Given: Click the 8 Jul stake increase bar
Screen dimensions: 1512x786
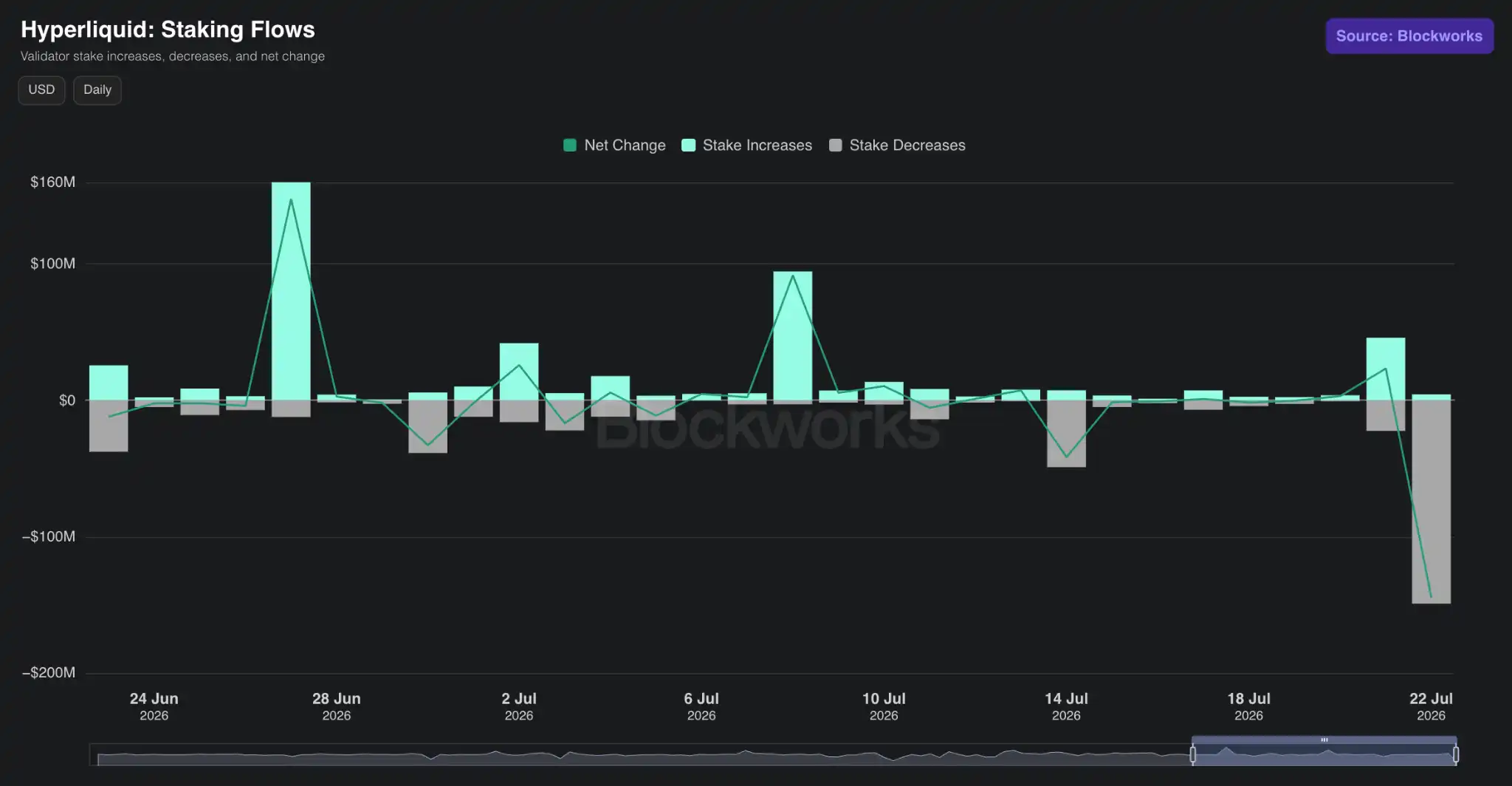Looking at the screenshot, I should tap(793, 335).
